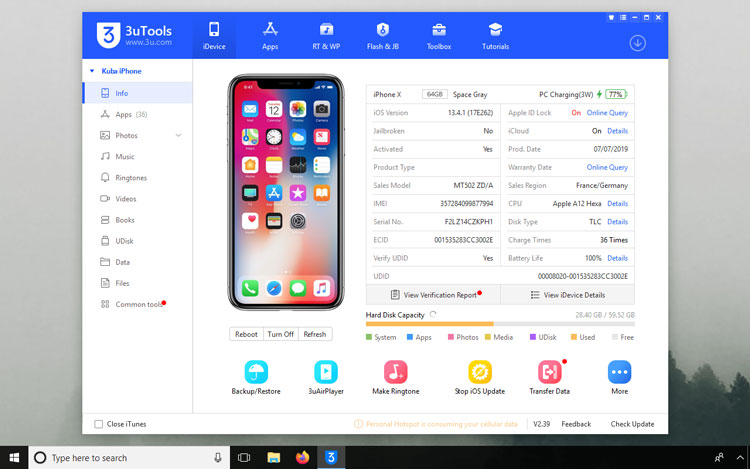Click the Feedback link
This screenshot has width=750, height=469.
point(576,424)
